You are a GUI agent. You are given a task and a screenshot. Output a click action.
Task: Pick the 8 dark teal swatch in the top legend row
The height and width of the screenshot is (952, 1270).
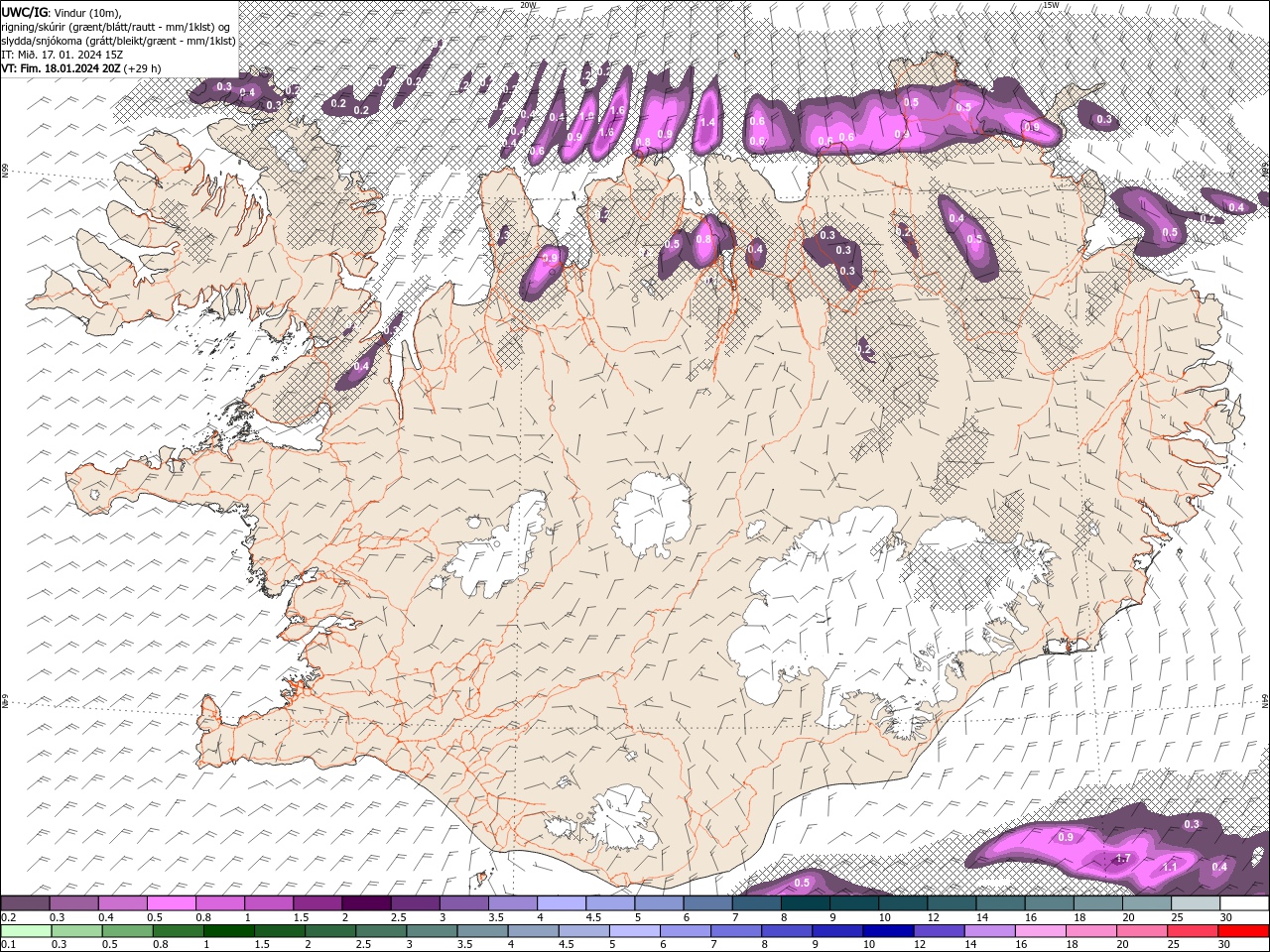tap(805, 903)
